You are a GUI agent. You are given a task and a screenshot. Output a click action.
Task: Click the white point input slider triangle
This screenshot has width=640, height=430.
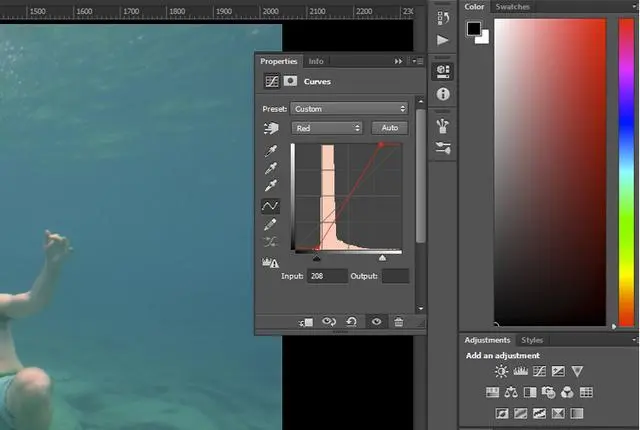(382, 258)
